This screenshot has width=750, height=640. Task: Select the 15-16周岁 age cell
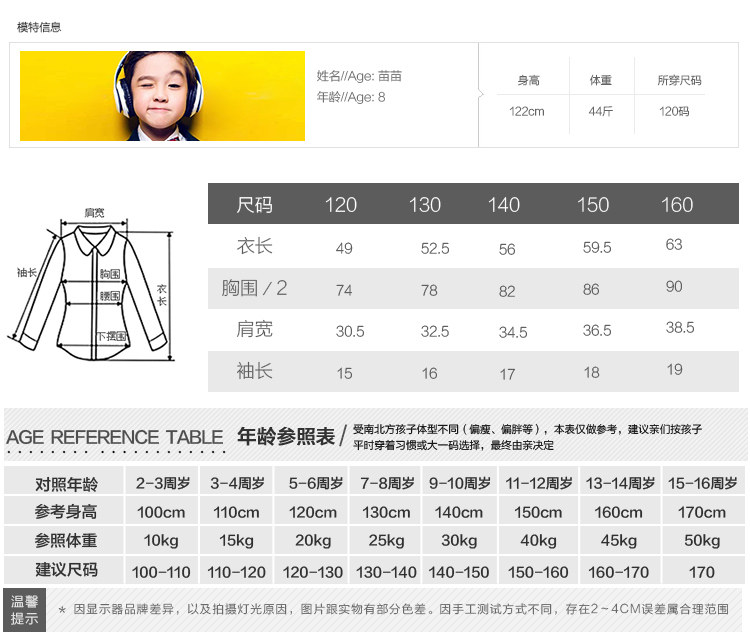point(702,484)
